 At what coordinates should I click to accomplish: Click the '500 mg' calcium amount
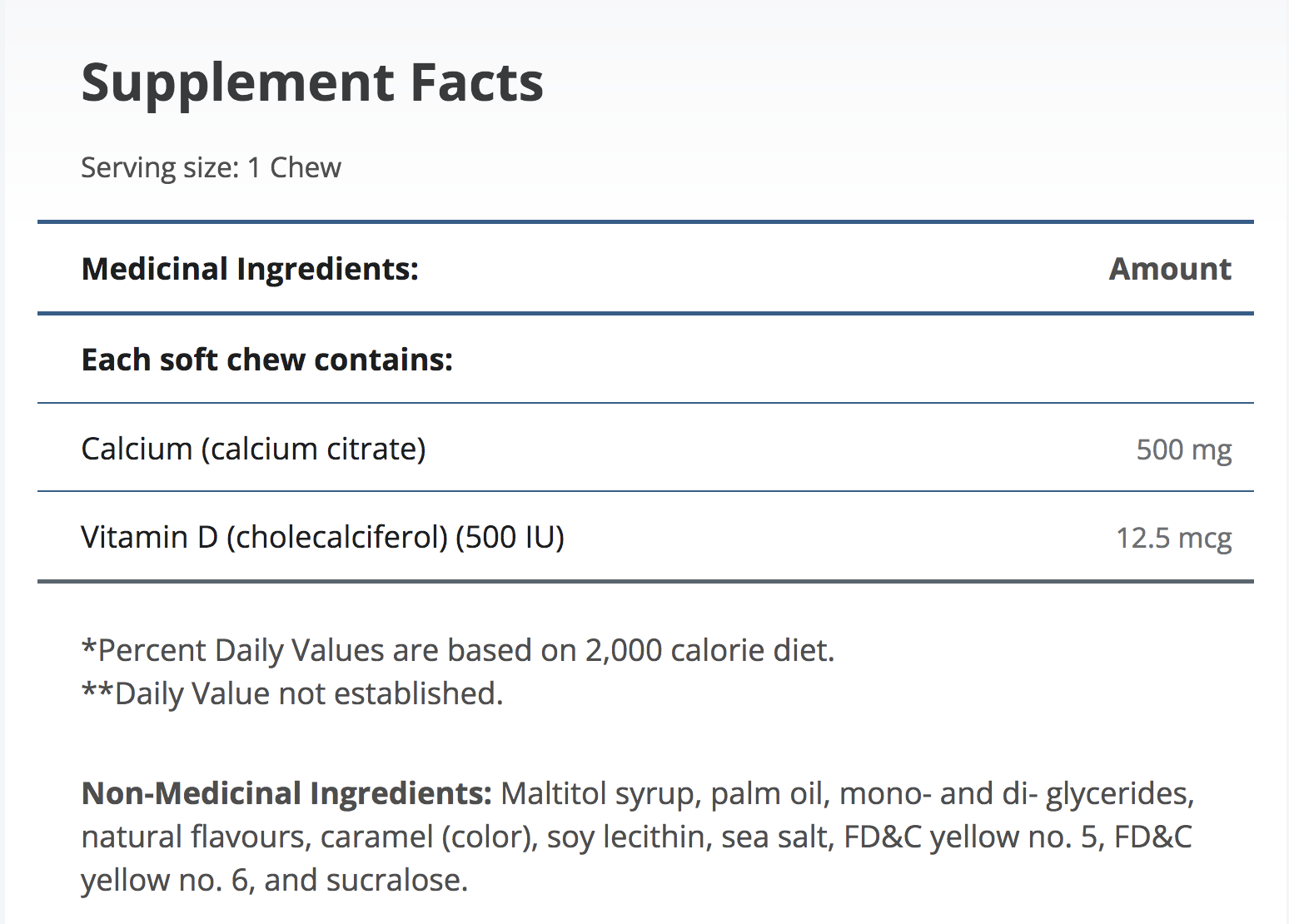(x=1183, y=450)
